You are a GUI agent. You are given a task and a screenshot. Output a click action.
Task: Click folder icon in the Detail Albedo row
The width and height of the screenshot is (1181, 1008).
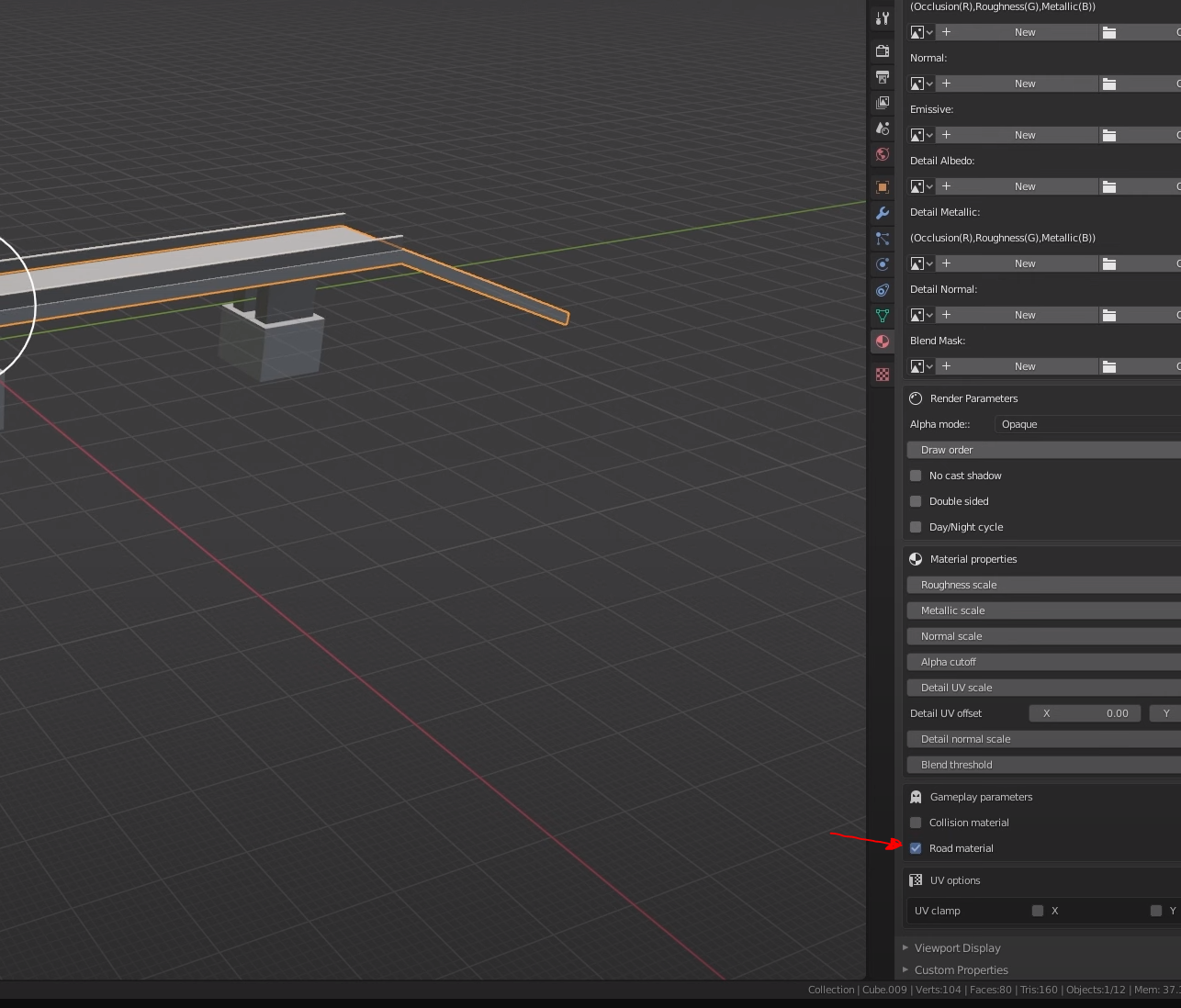[1109, 186]
